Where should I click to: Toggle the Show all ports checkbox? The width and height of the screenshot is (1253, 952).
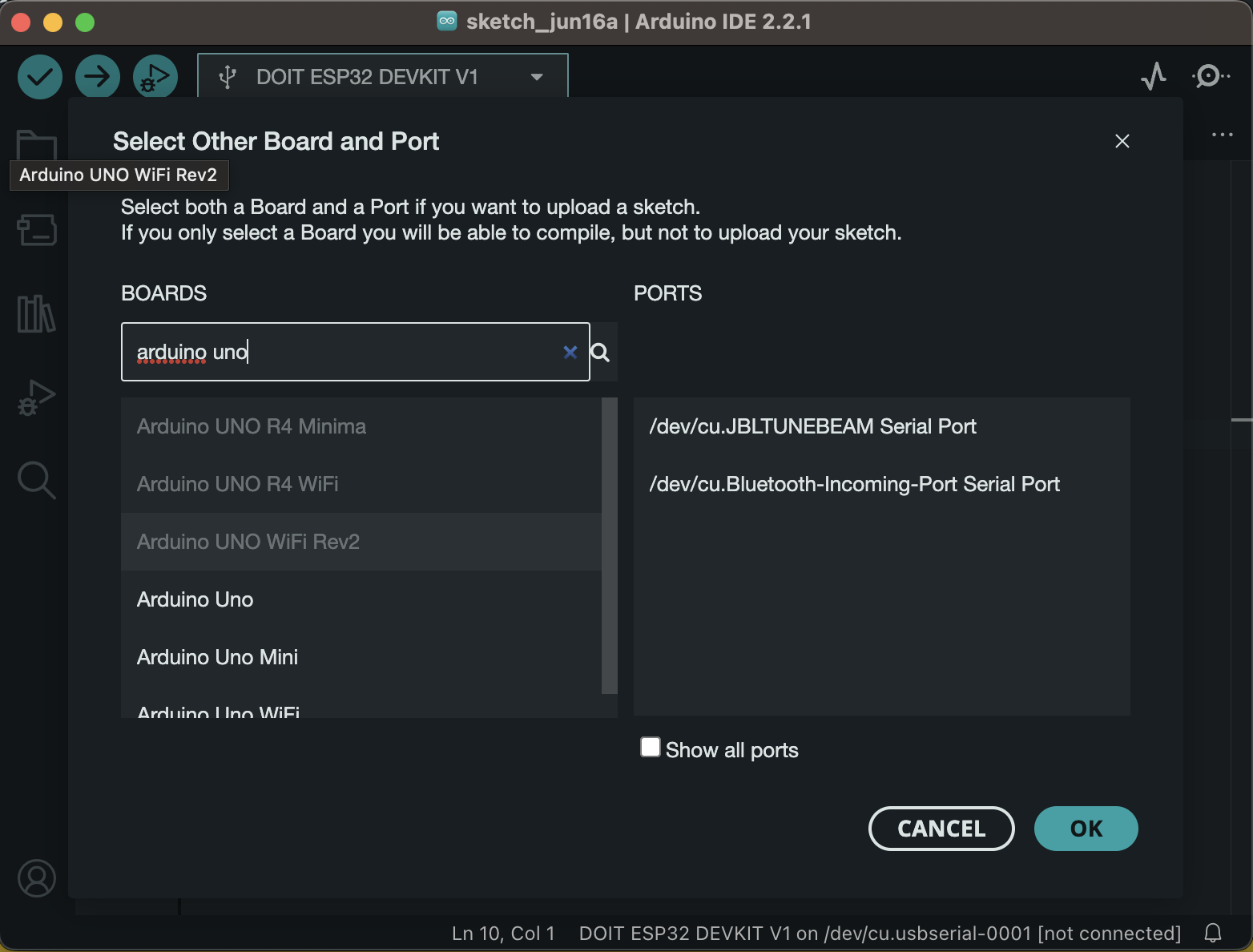click(651, 748)
